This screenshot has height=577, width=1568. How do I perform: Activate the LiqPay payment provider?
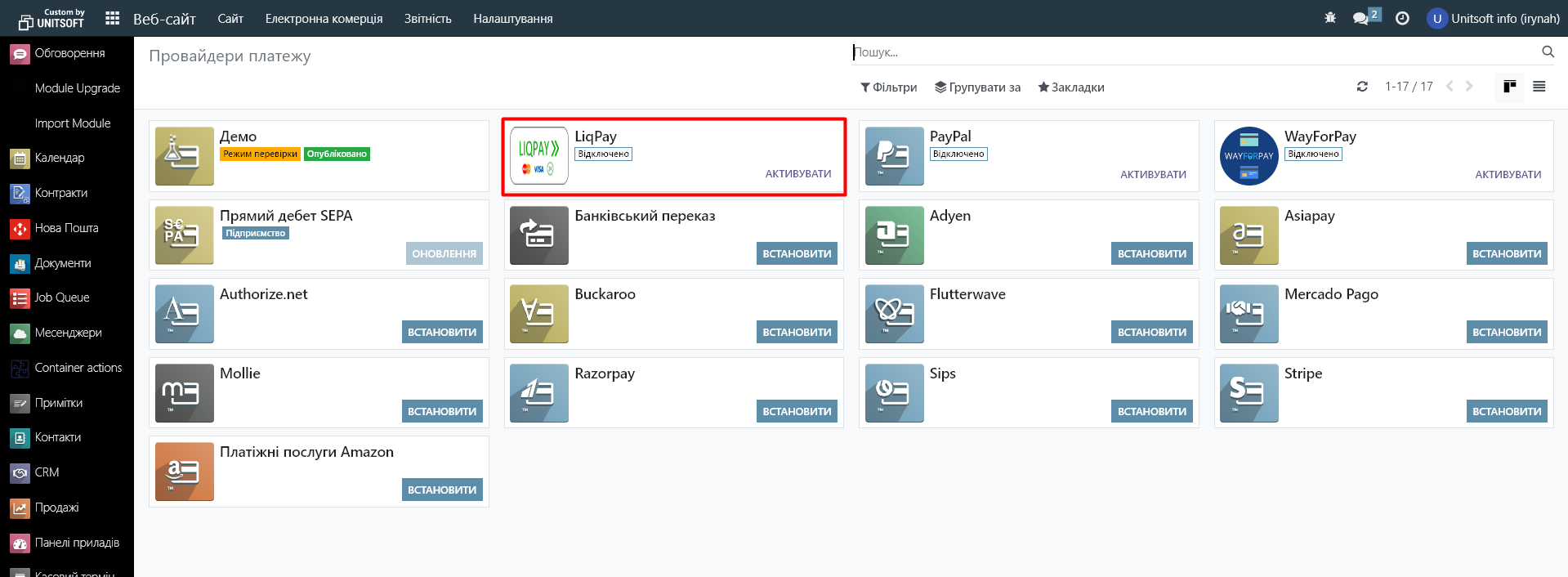(797, 173)
